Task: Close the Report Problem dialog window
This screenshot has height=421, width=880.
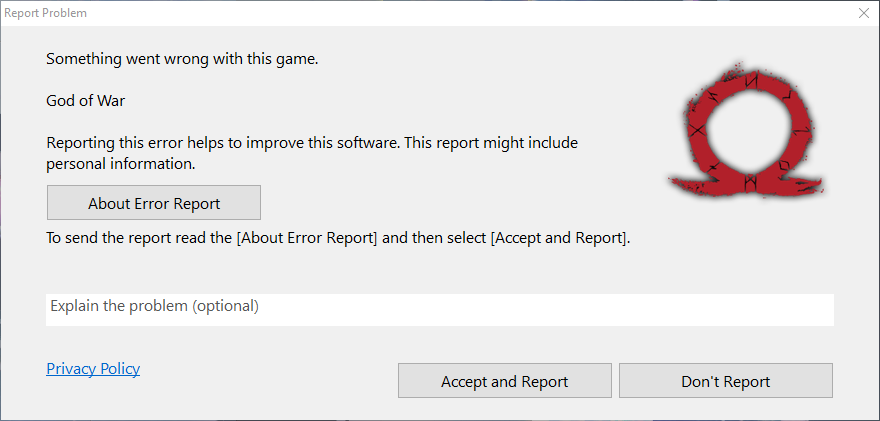Action: [x=864, y=13]
